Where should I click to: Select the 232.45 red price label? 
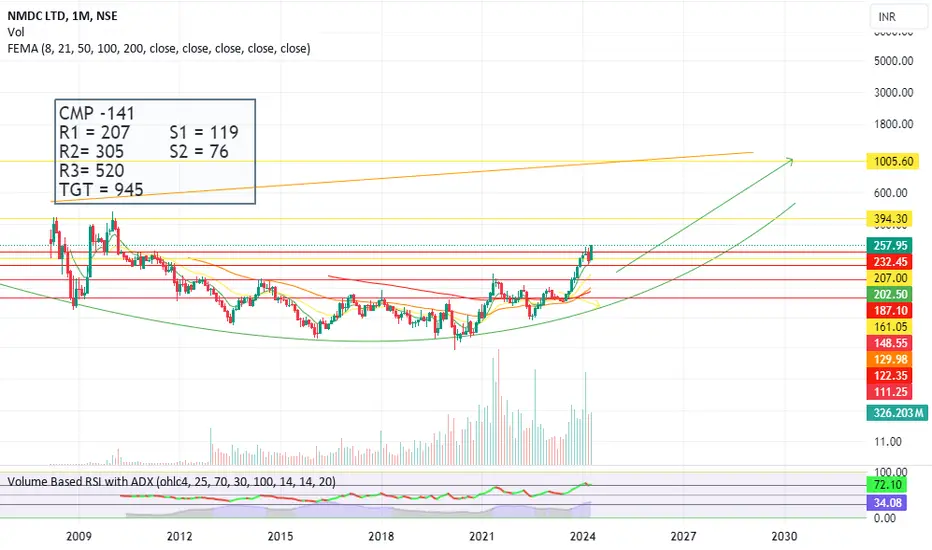(x=889, y=262)
